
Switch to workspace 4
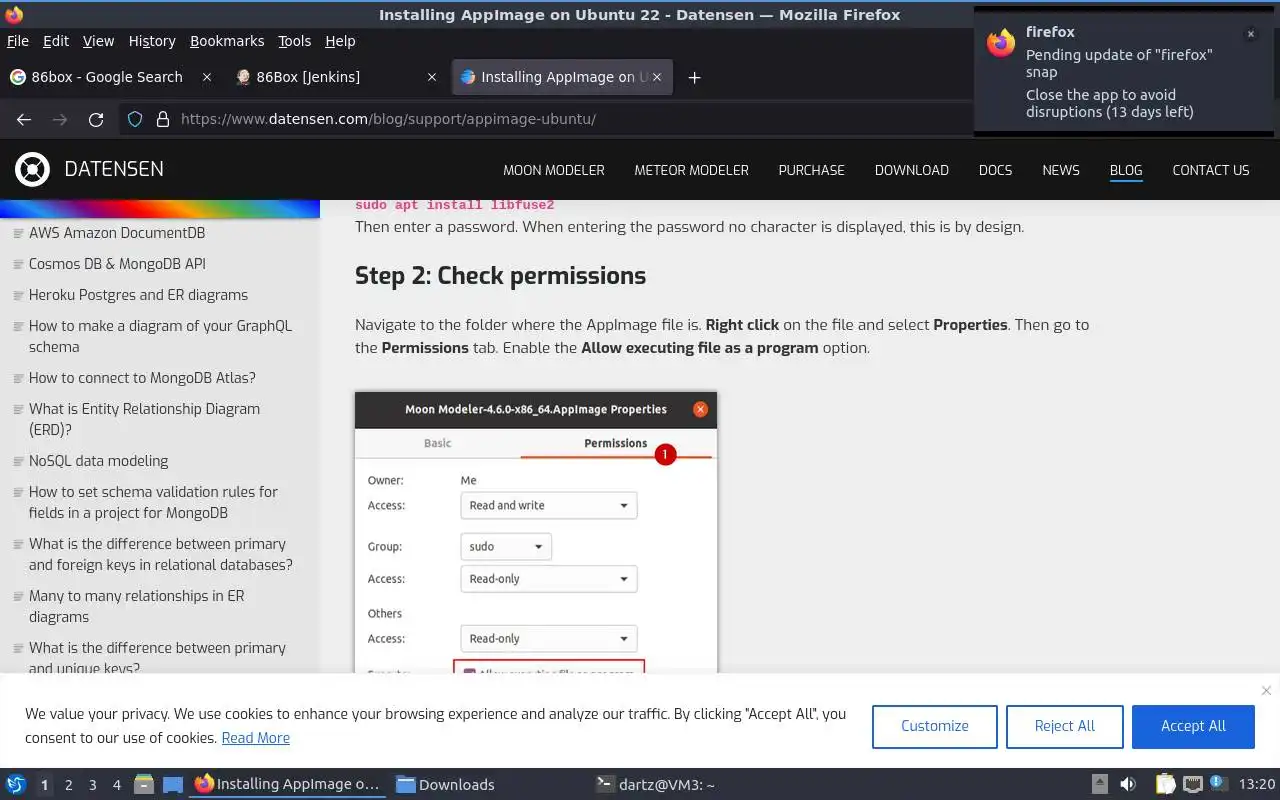coord(116,785)
